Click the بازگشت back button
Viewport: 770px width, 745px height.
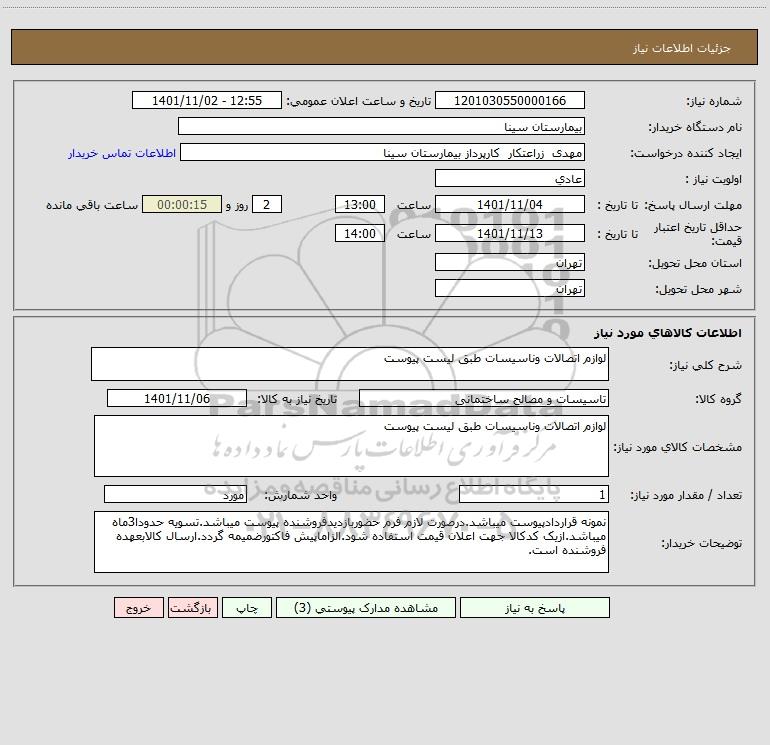point(192,607)
